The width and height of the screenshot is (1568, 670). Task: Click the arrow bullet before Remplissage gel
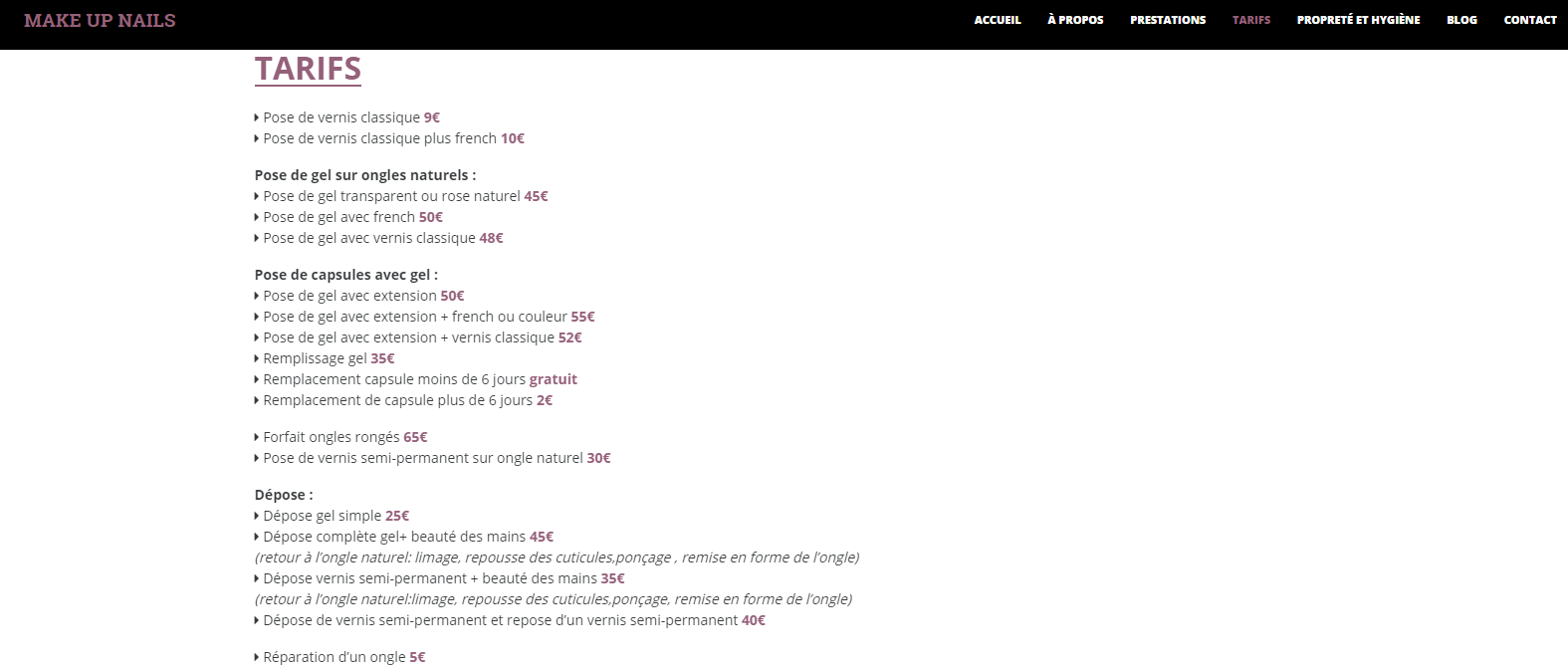tap(257, 358)
